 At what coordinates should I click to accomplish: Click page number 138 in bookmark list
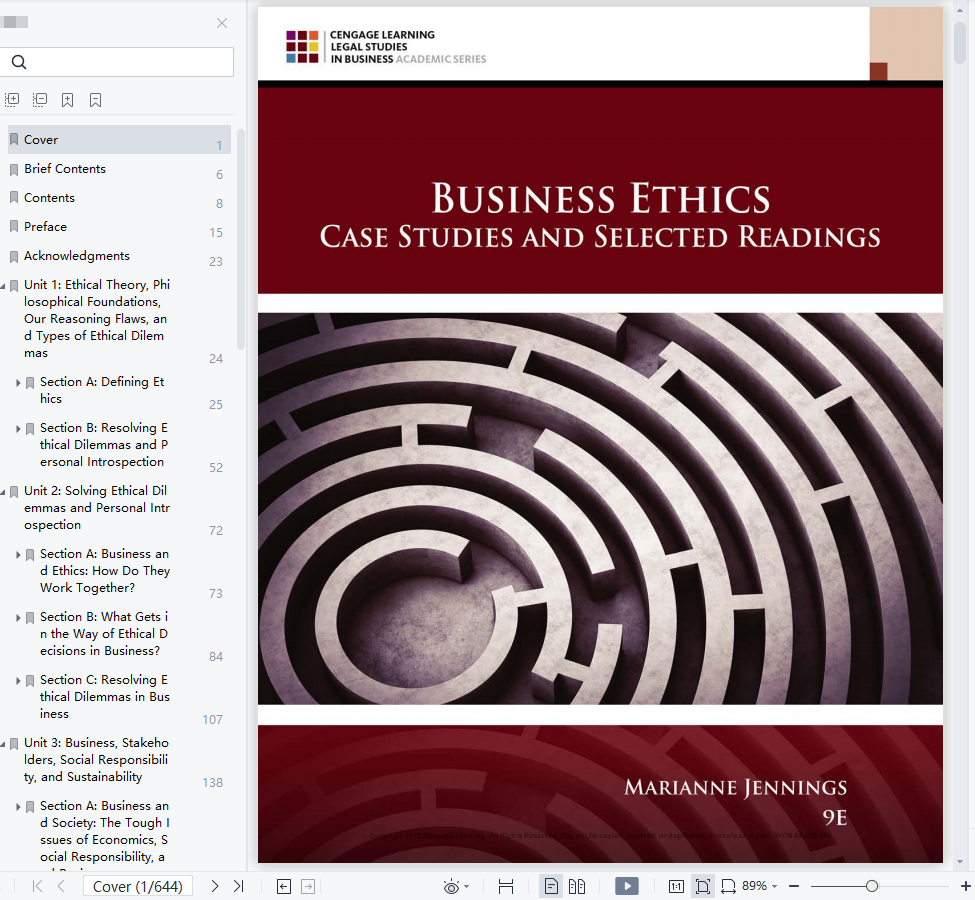[x=213, y=782]
